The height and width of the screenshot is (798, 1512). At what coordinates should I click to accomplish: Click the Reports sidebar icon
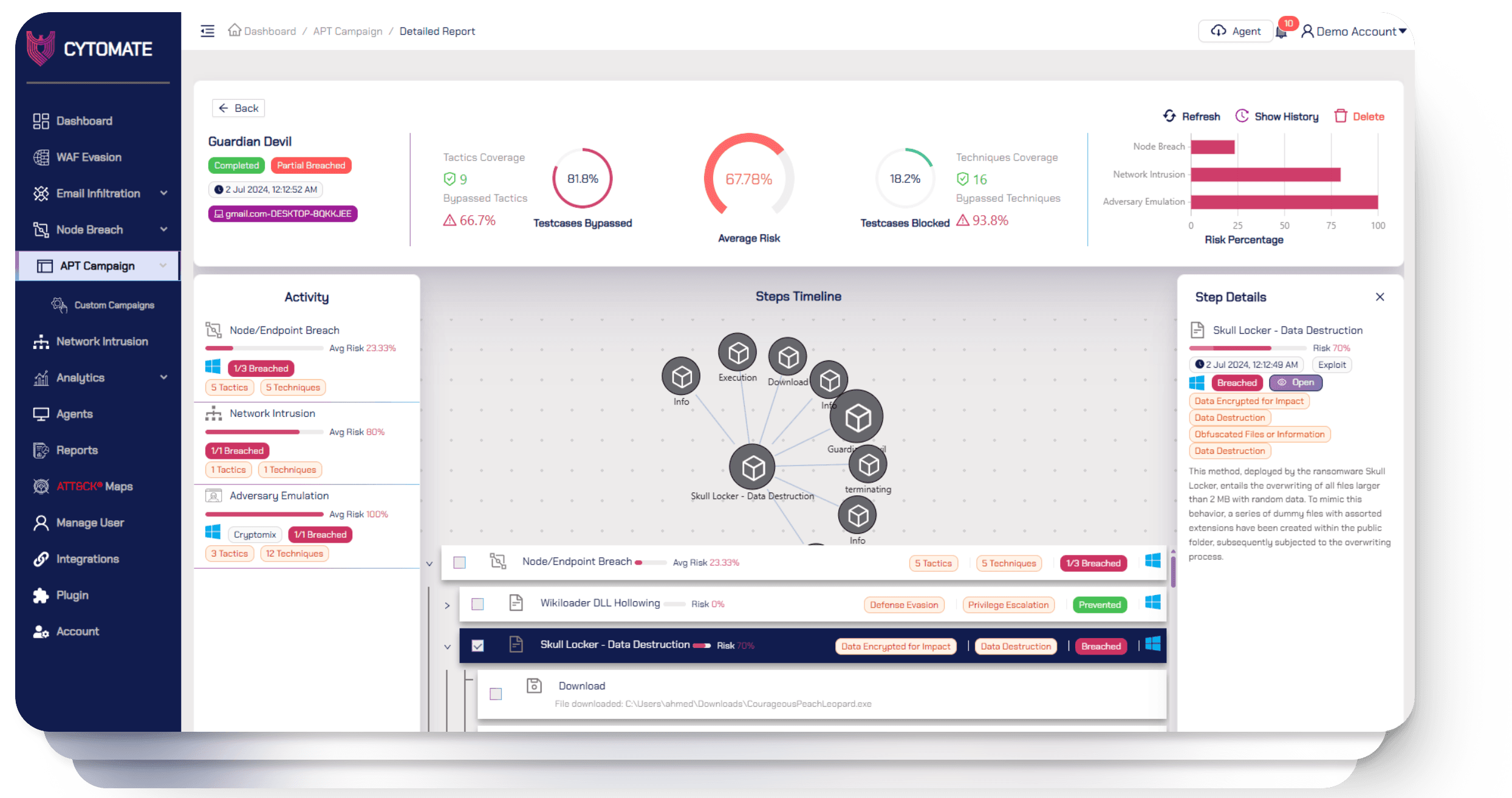pyautogui.click(x=41, y=450)
